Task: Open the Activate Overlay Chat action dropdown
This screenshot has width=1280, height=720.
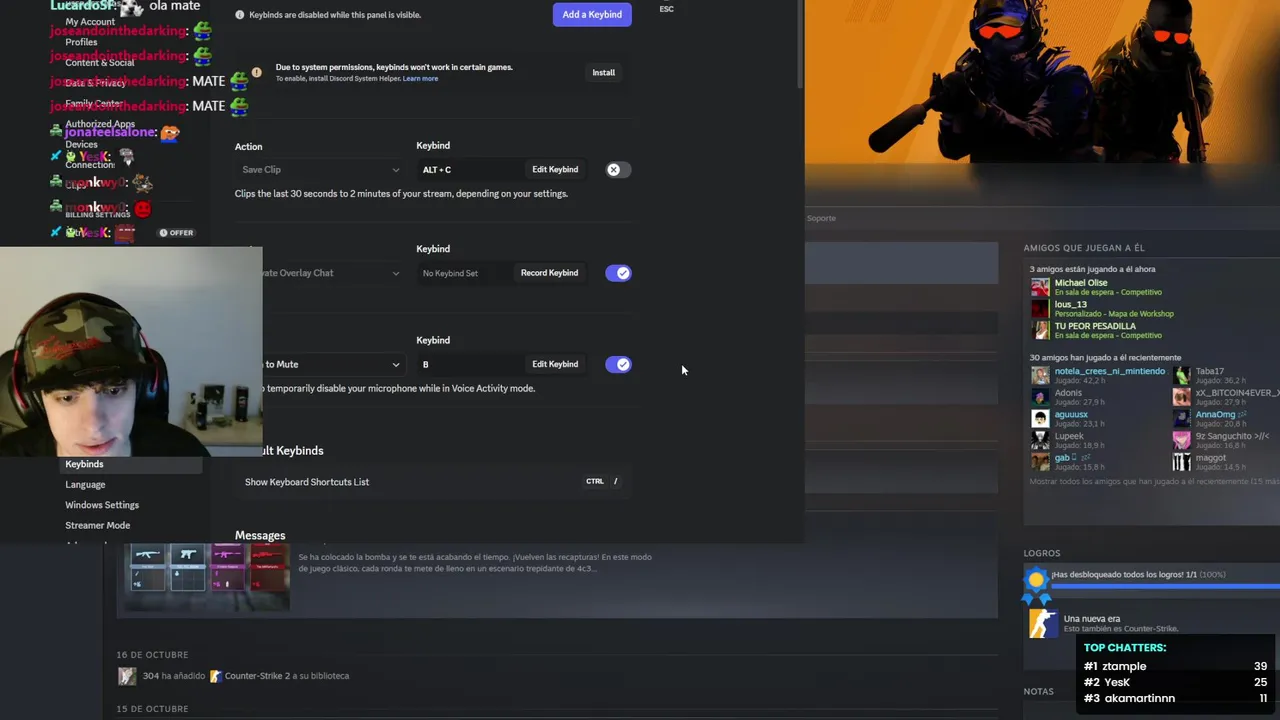Action: point(332,273)
